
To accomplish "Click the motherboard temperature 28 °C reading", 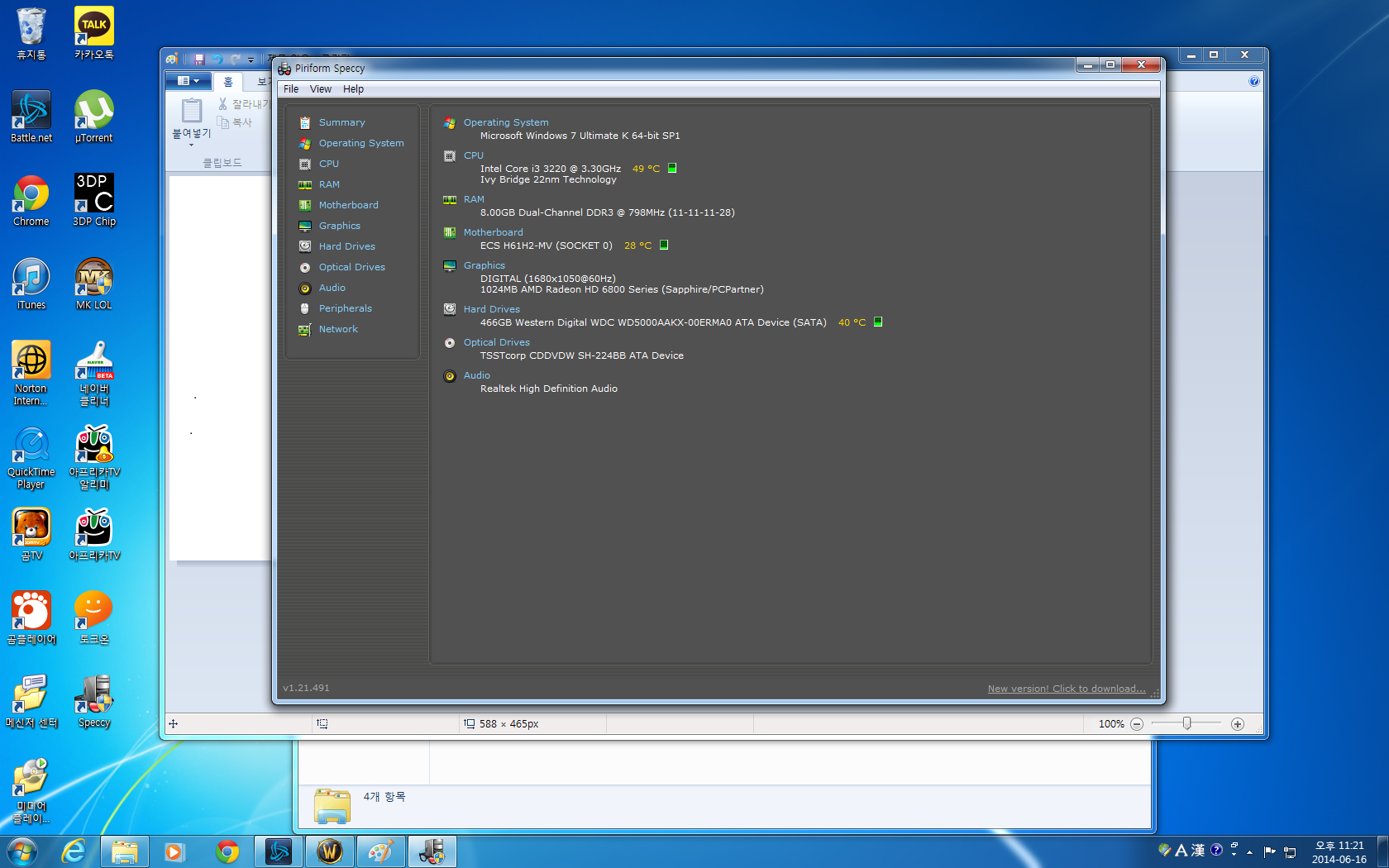I will 638,246.
